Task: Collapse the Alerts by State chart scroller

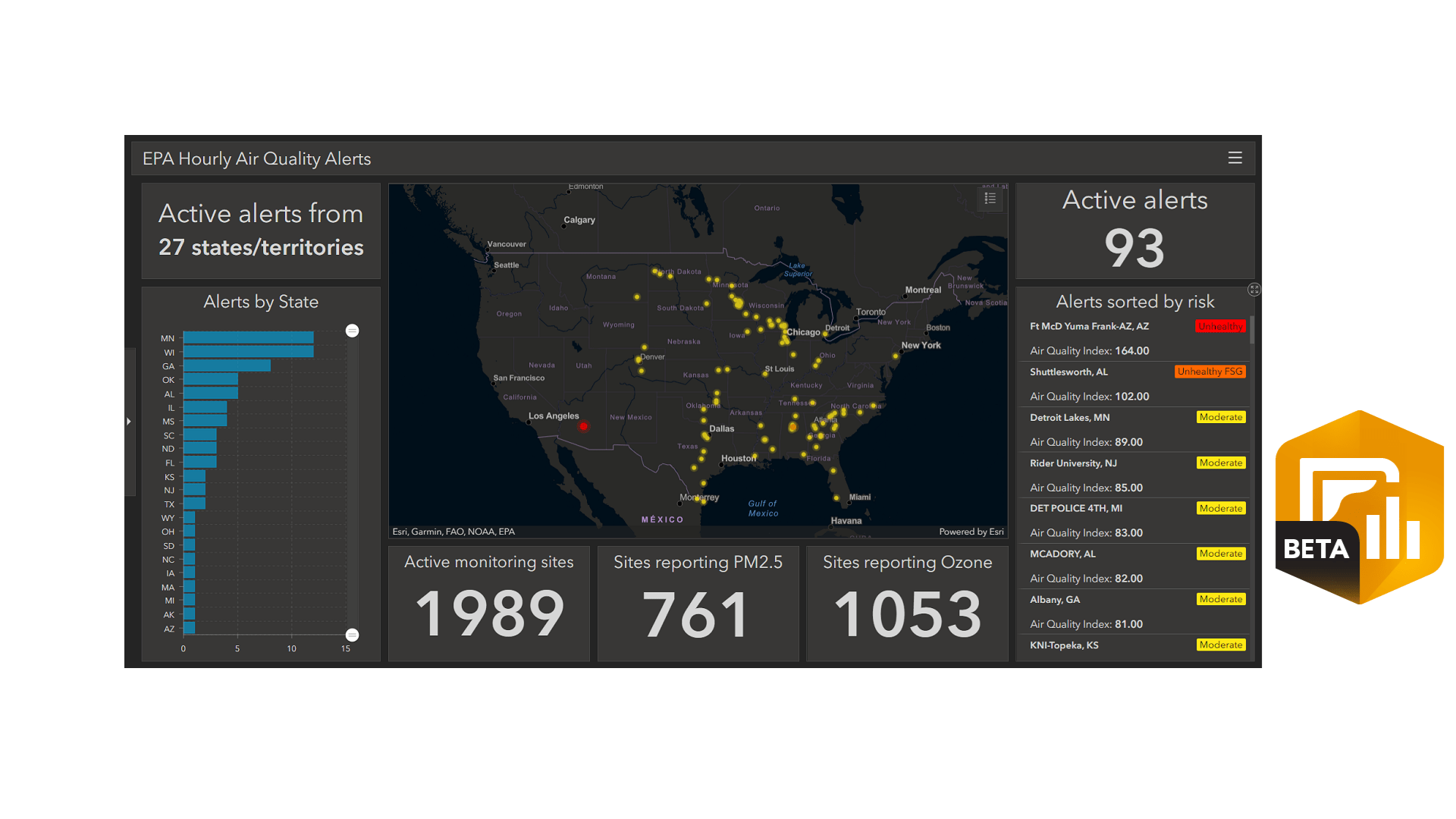Action: 352,331
